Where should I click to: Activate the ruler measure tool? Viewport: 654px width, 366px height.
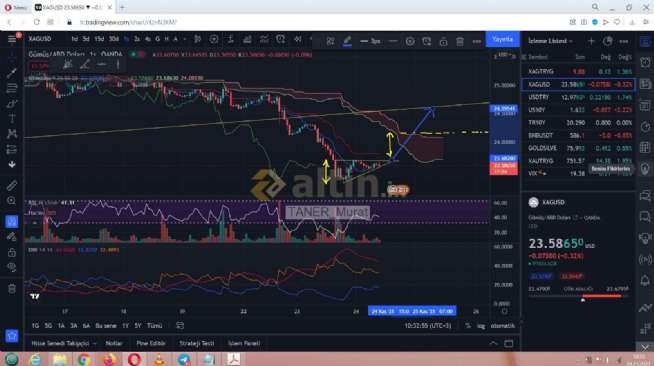click(12, 185)
